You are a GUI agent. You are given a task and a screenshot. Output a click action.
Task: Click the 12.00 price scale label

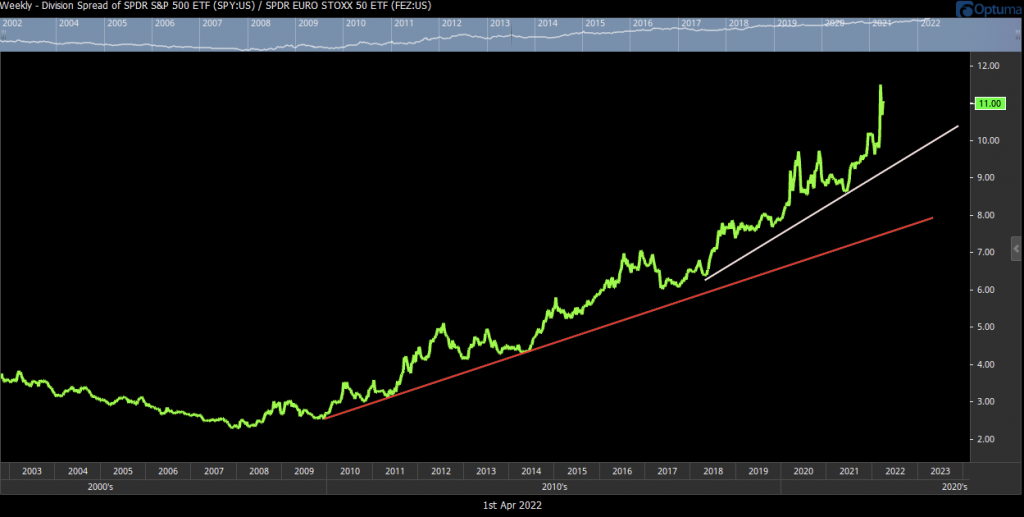(989, 66)
